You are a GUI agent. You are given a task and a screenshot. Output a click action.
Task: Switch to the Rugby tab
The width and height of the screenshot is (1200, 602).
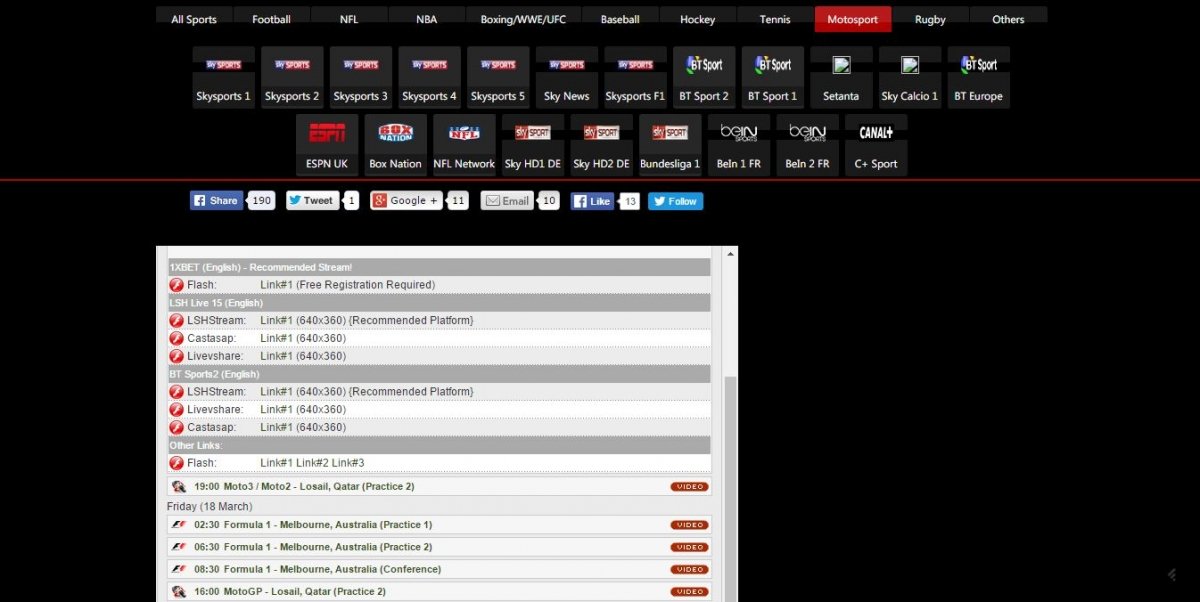click(x=931, y=19)
